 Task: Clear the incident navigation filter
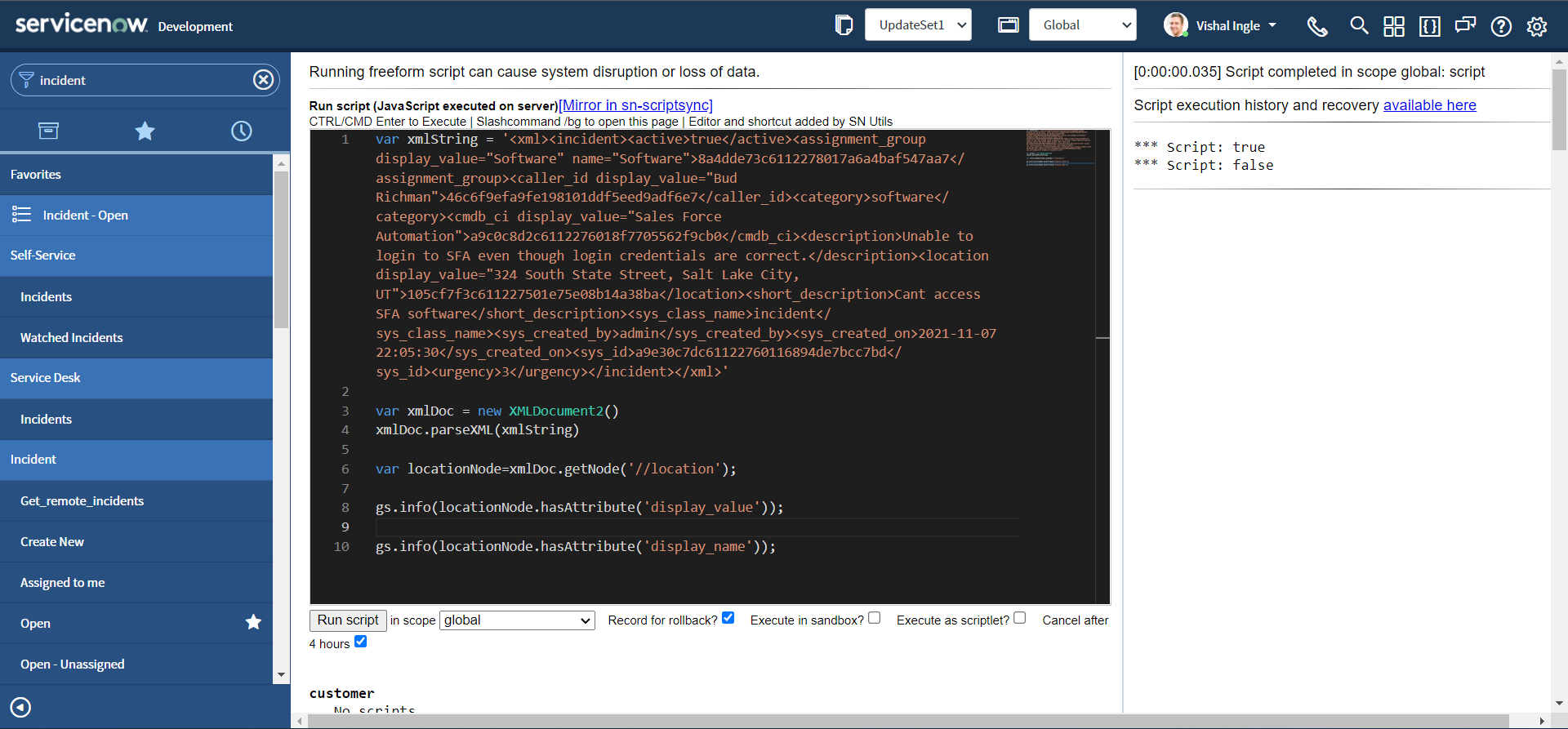click(263, 80)
